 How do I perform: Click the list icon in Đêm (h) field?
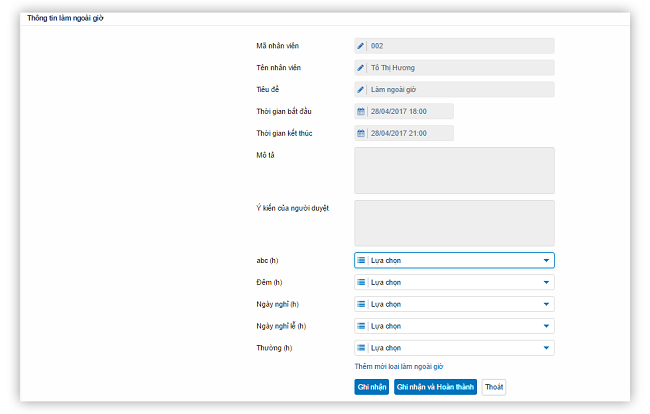361,282
